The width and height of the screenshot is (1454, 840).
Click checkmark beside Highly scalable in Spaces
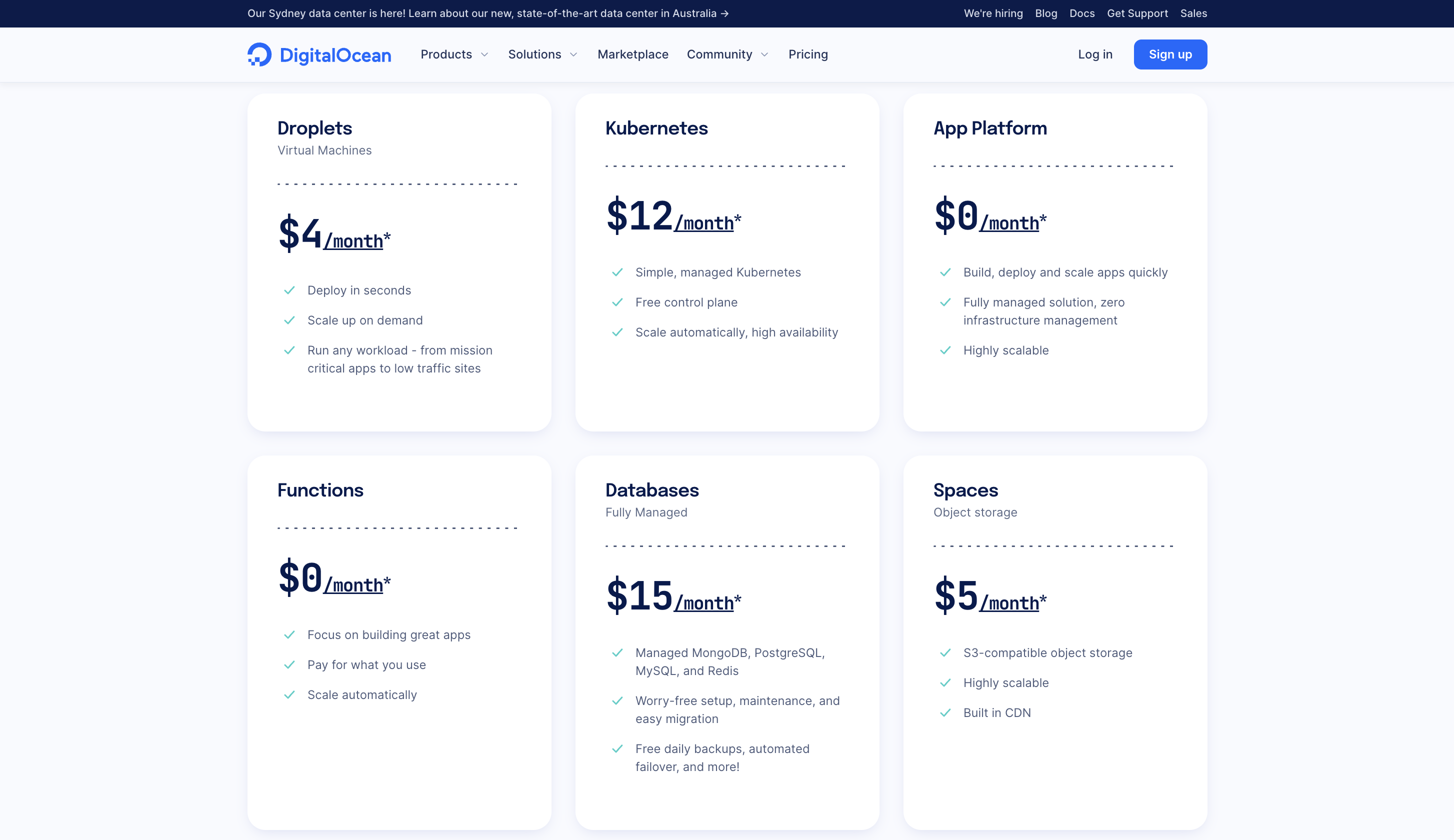[945, 682]
